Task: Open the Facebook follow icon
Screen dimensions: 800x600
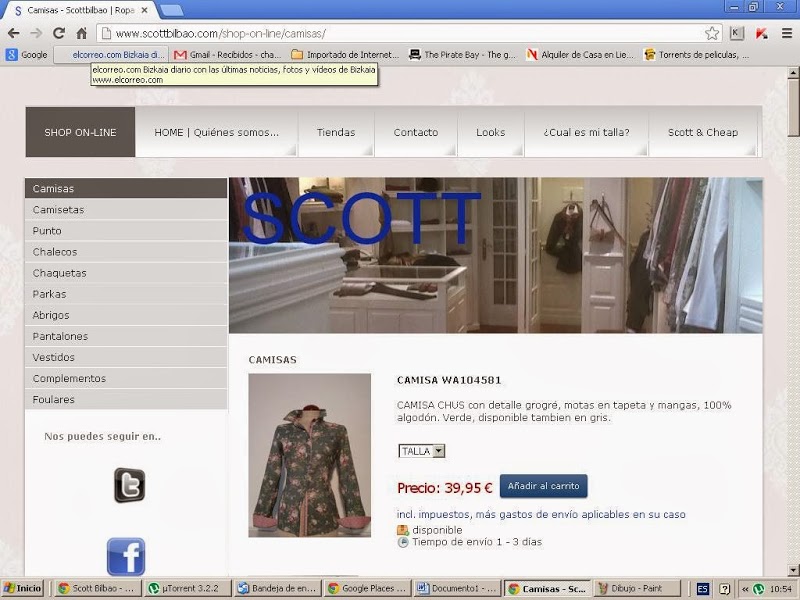Action: pyautogui.click(x=126, y=557)
